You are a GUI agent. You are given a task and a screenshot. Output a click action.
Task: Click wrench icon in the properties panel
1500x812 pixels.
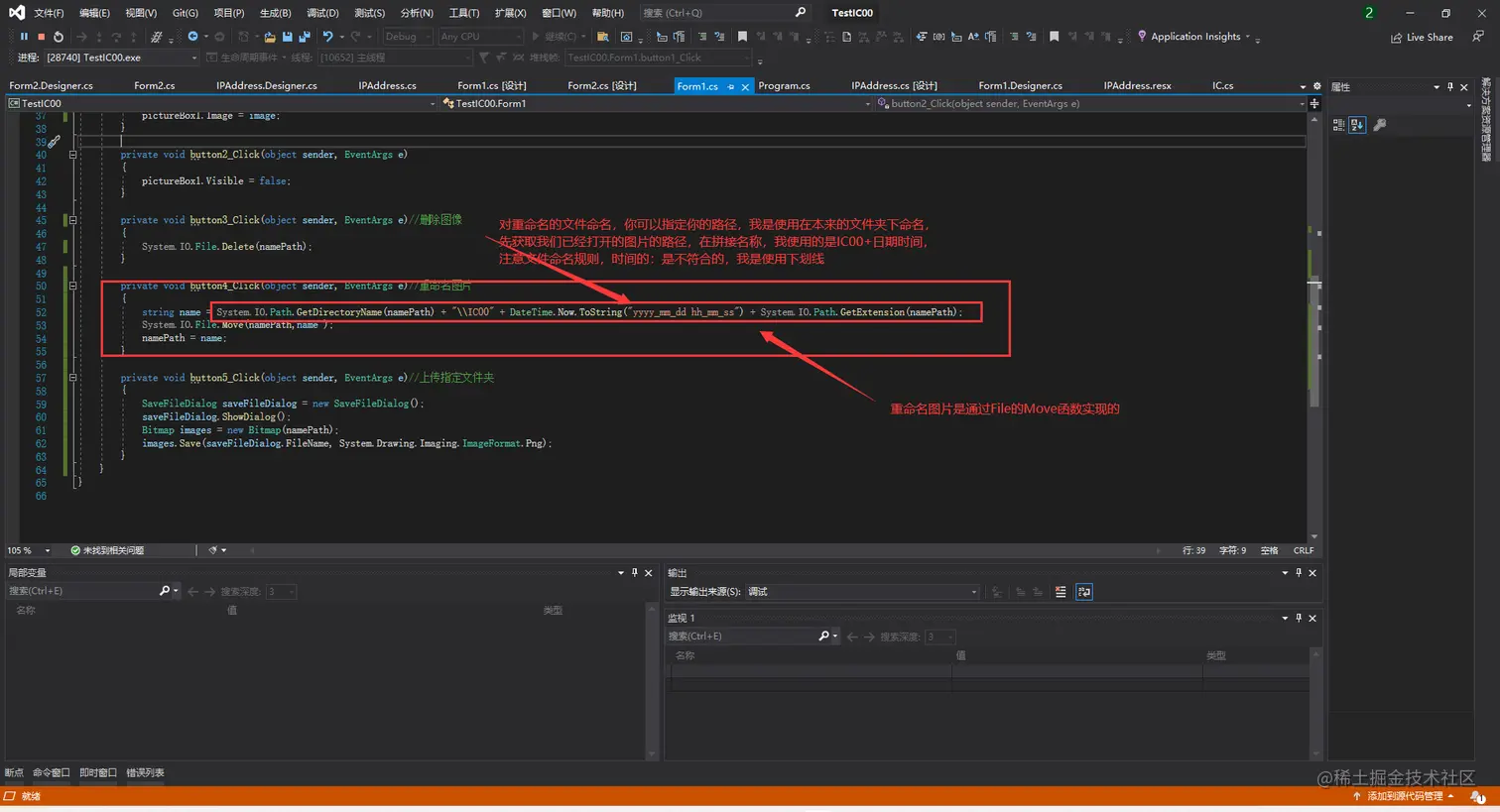tap(1379, 125)
